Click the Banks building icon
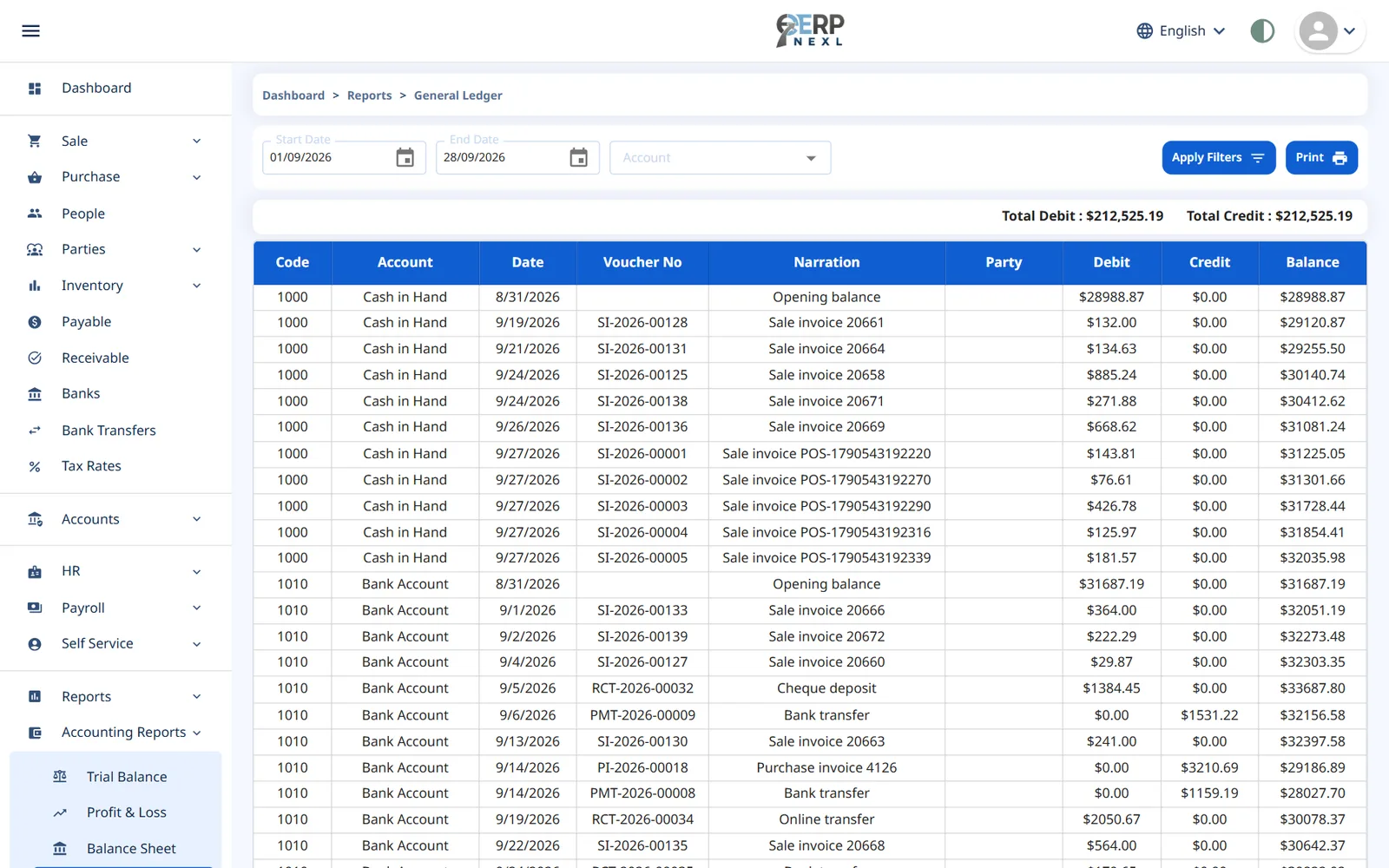Screen dimensions: 1389x868 click(x=35, y=394)
